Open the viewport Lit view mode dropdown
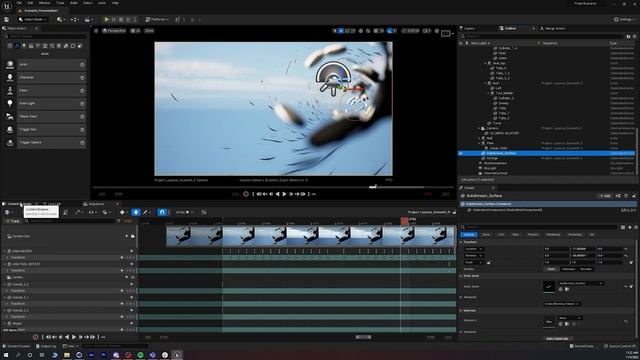 click(x=135, y=31)
